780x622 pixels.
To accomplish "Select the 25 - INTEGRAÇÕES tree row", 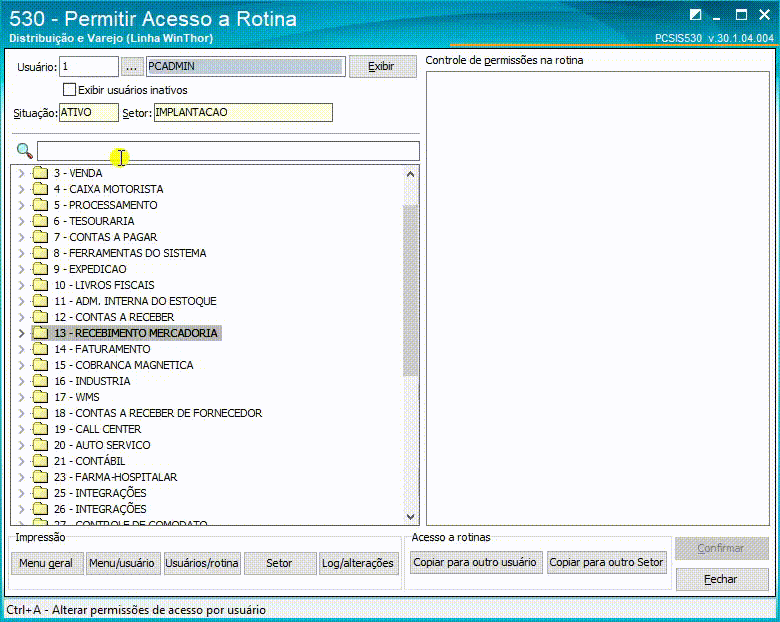I will point(100,493).
